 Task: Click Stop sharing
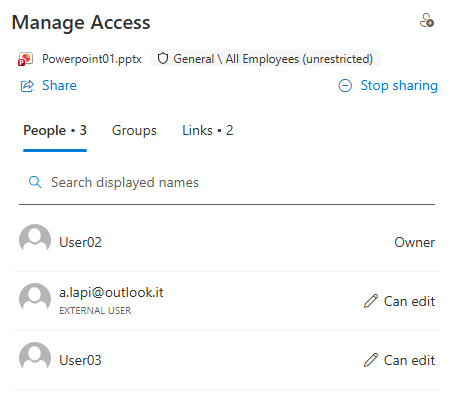[x=399, y=86]
